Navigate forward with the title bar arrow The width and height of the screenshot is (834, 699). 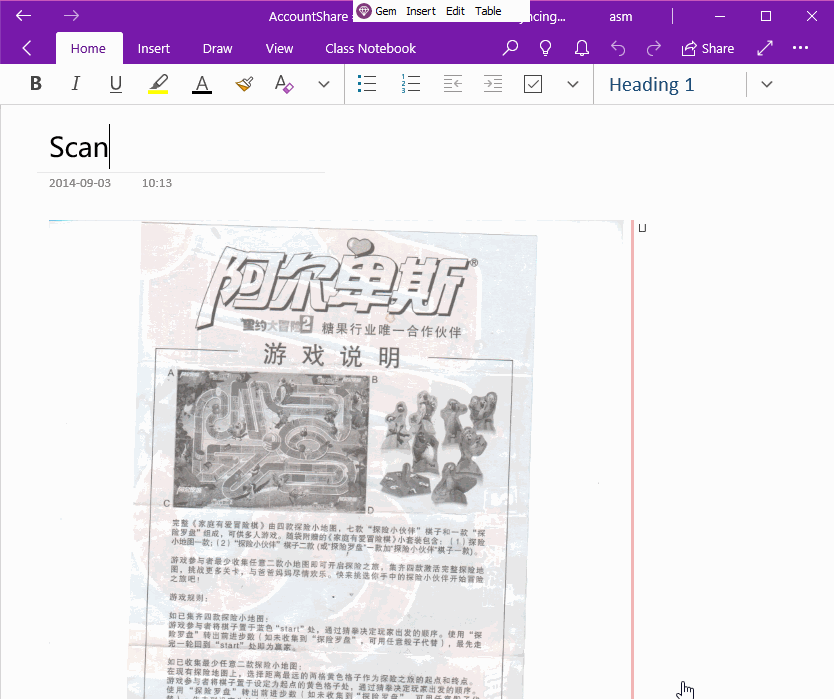click(x=71, y=16)
